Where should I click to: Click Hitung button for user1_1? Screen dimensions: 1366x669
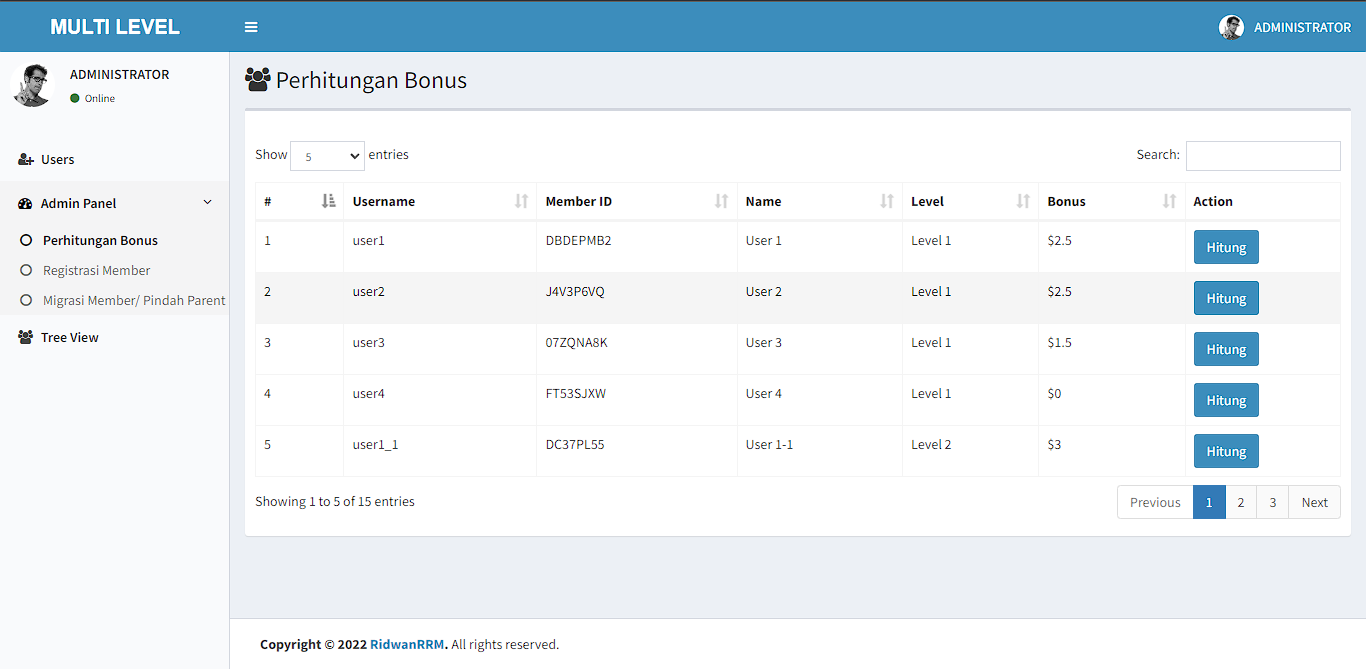coord(1226,451)
